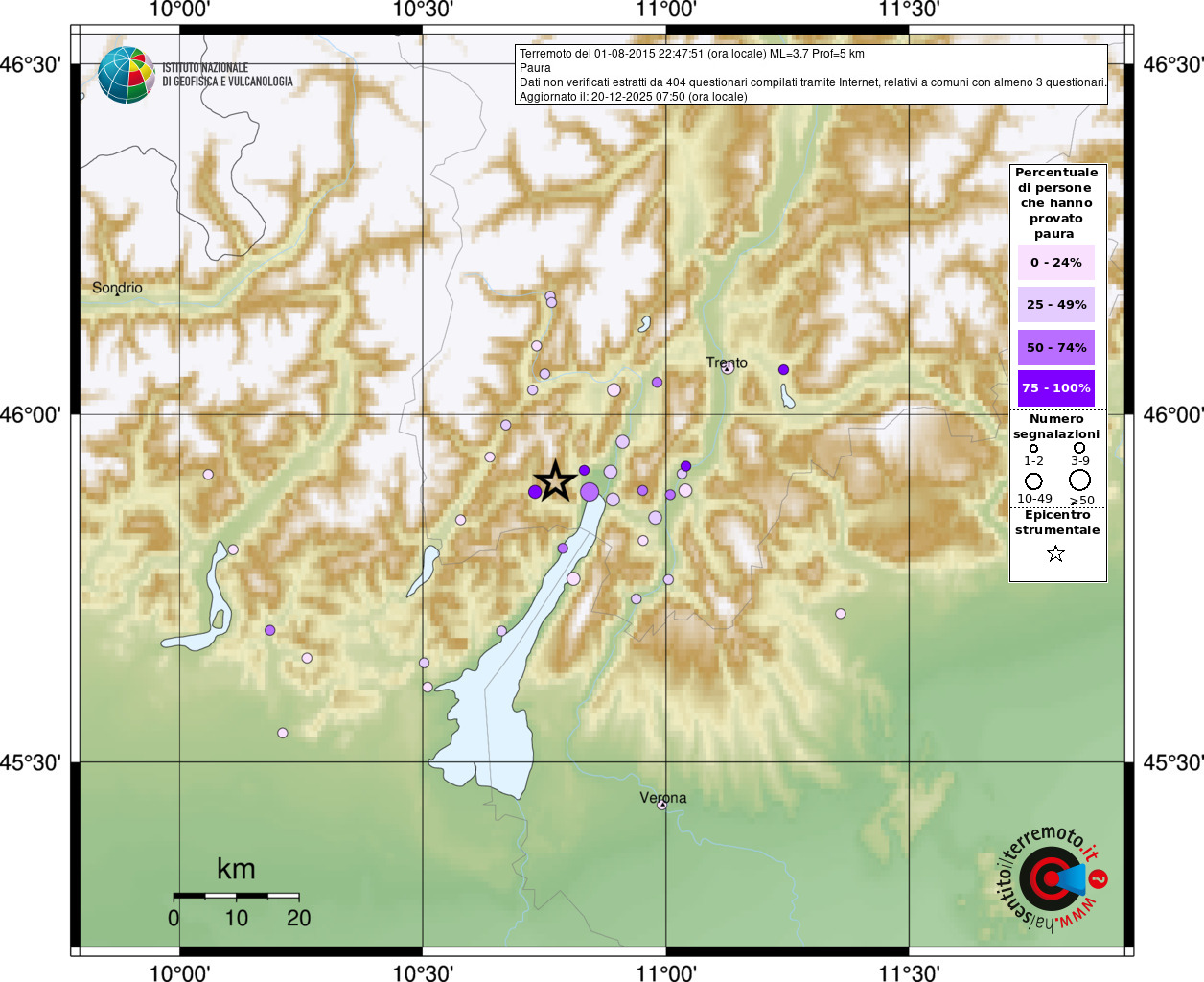Click the dark purple marker east of Trento
Image resolution: width=1204 pixels, height=982 pixels.
(x=783, y=369)
